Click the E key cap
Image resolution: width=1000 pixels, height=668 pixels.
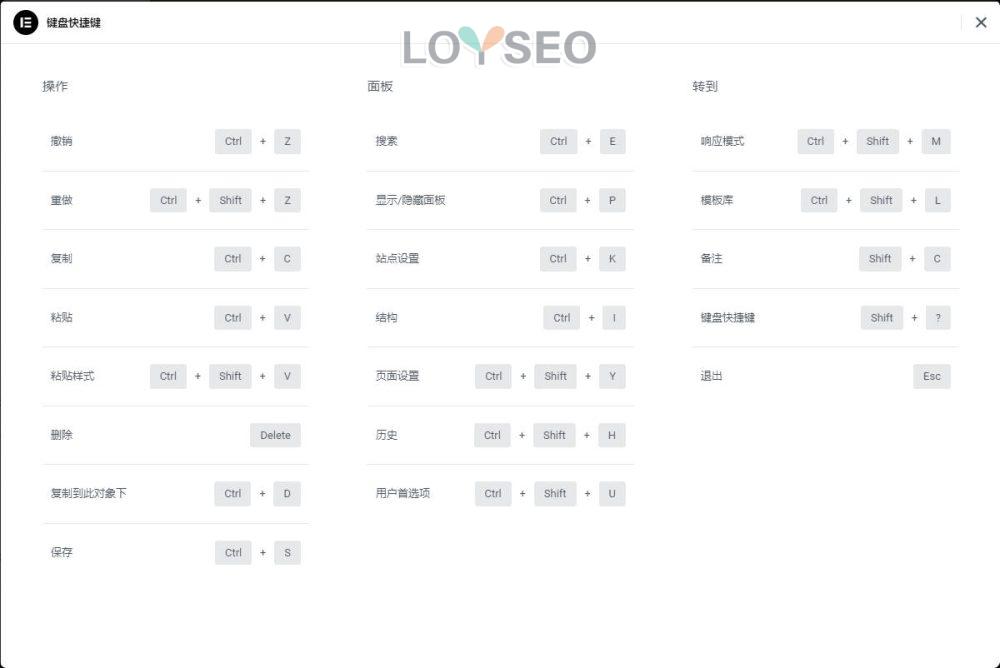[612, 142]
